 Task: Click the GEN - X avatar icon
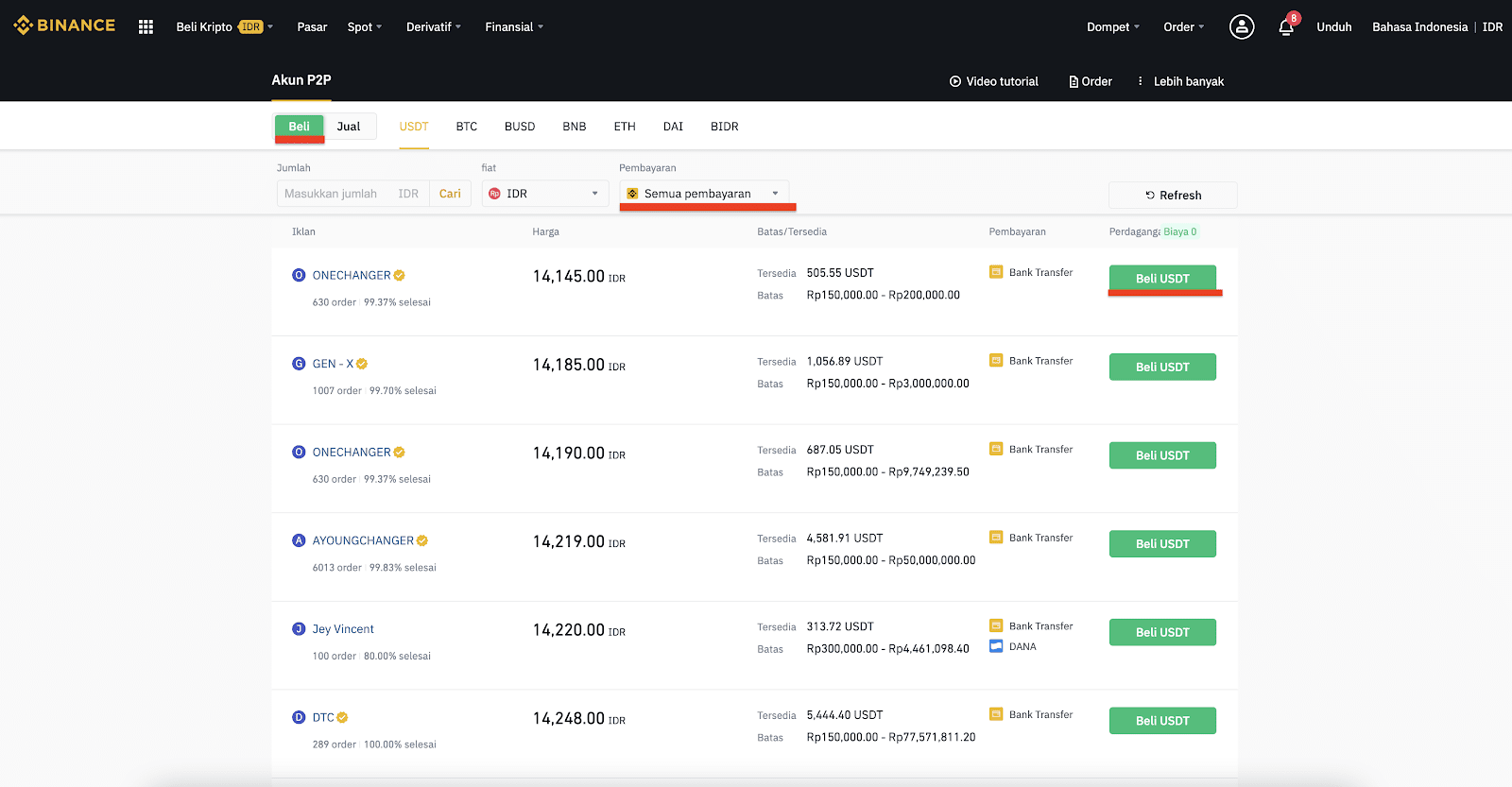coord(299,364)
